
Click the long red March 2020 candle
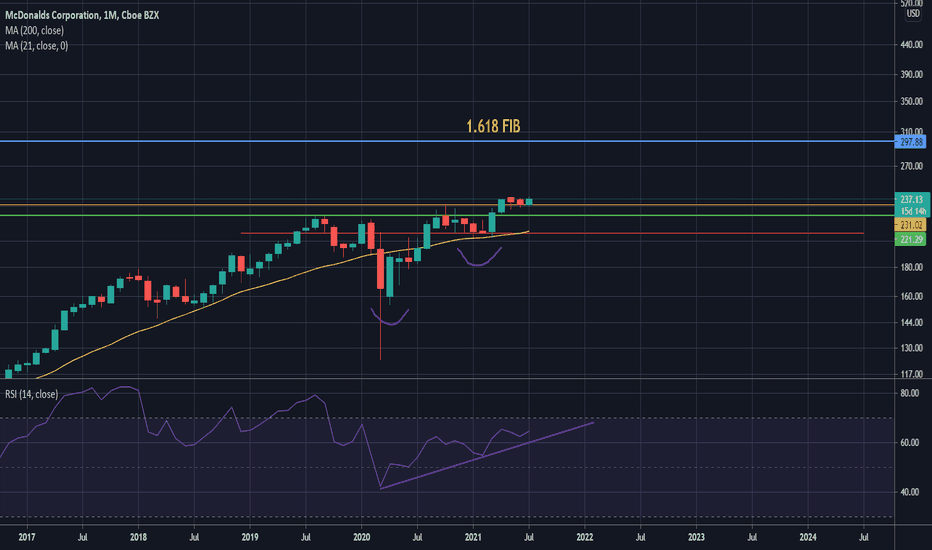[380, 269]
